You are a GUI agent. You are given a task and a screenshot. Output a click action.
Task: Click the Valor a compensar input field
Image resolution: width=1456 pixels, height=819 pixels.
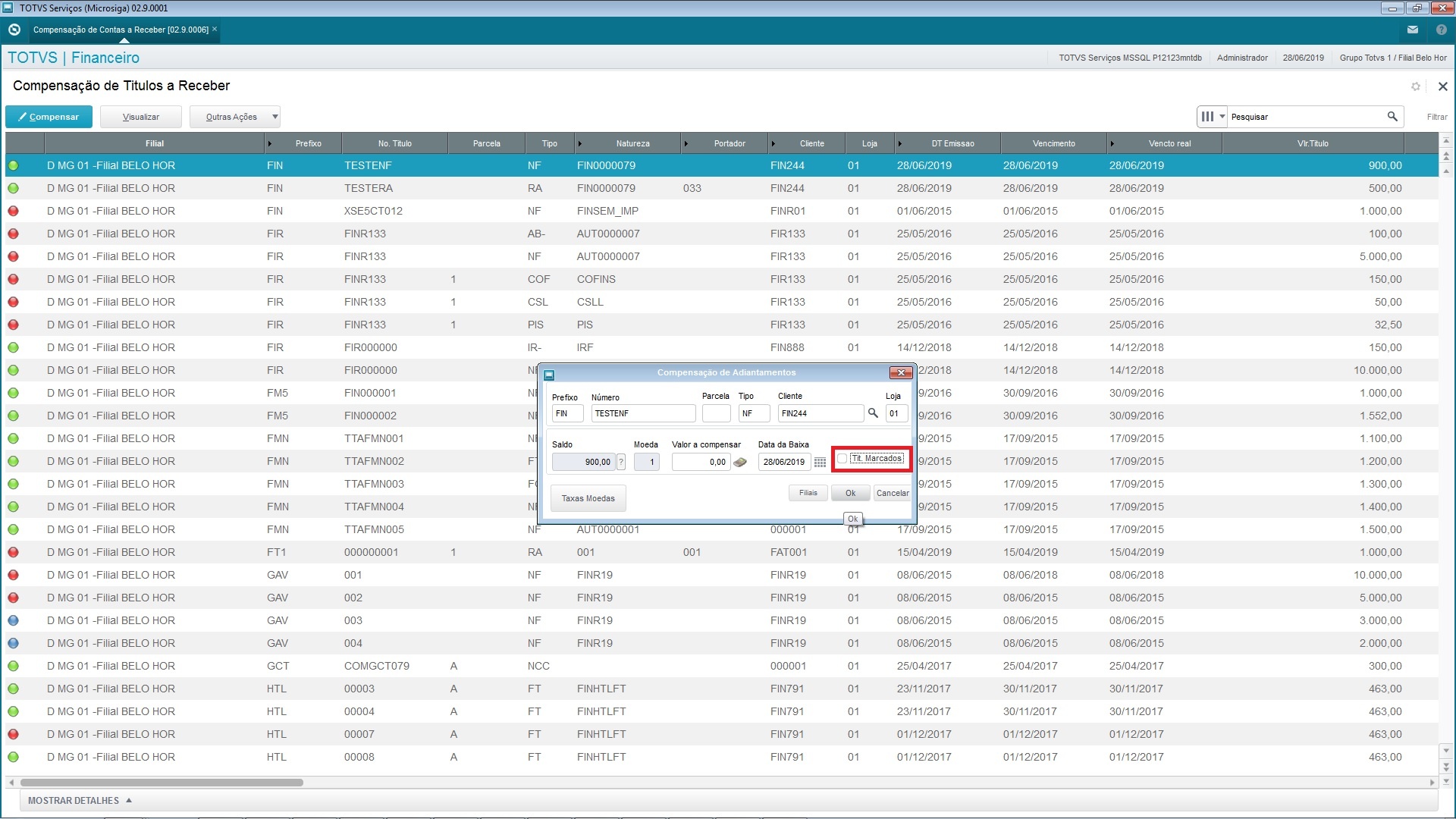click(x=700, y=462)
